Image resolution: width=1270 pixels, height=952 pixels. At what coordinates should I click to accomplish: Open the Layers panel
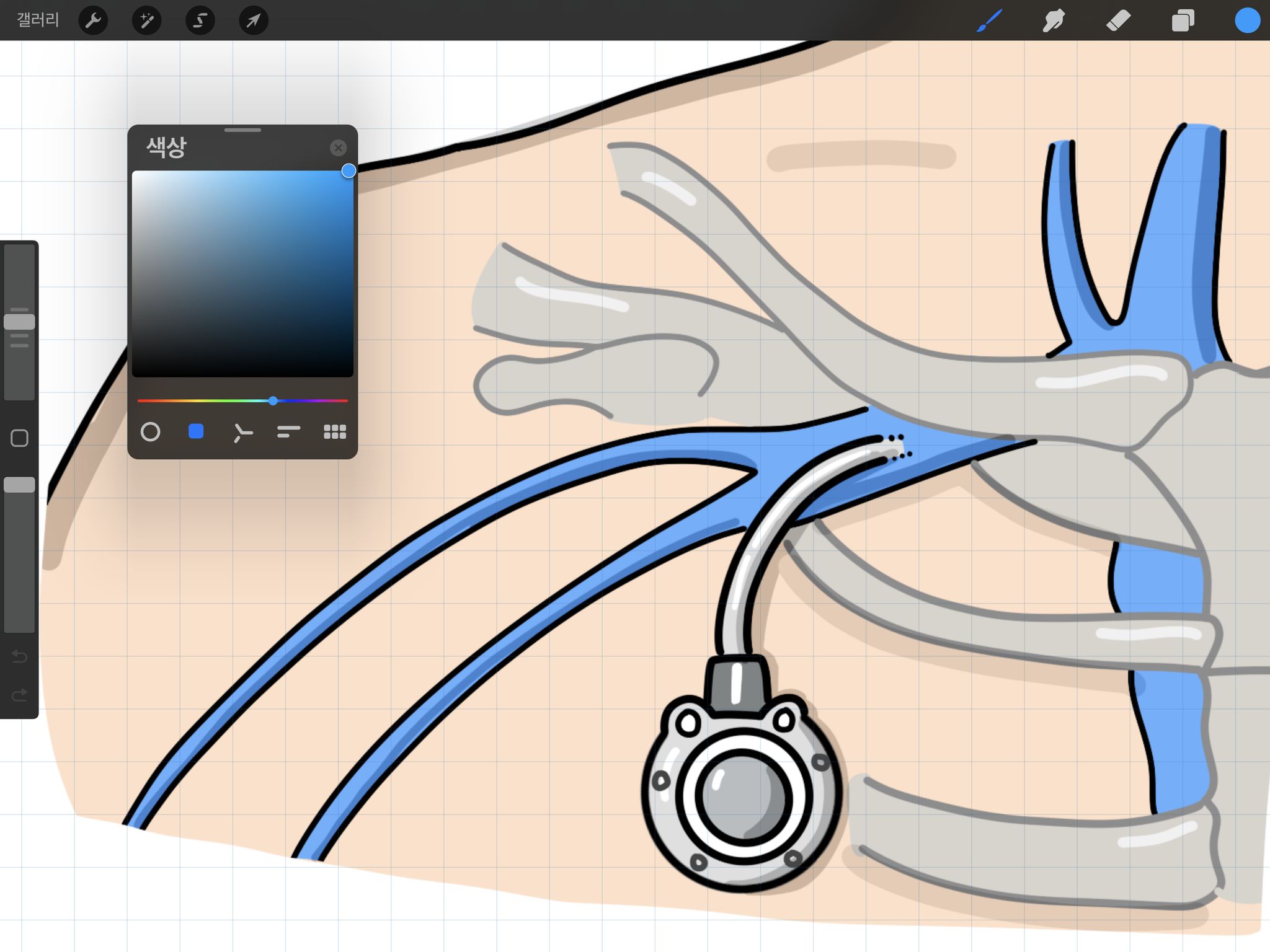(x=1183, y=20)
